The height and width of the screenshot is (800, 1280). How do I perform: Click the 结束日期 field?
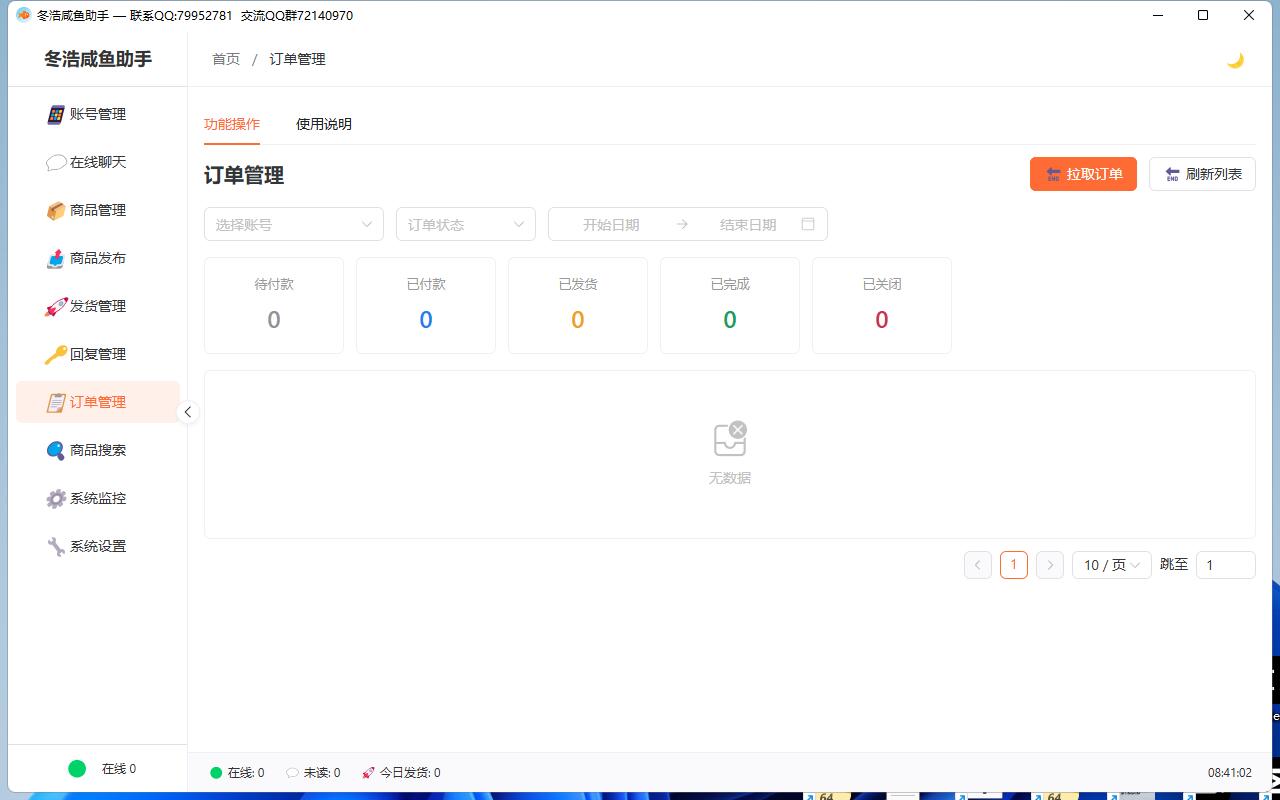[x=748, y=224]
